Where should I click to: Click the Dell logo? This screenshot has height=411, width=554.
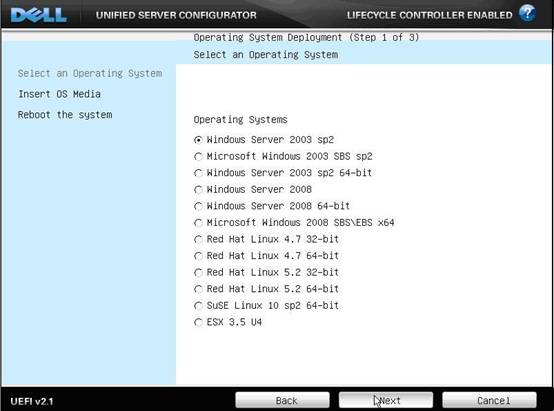[x=39, y=15]
